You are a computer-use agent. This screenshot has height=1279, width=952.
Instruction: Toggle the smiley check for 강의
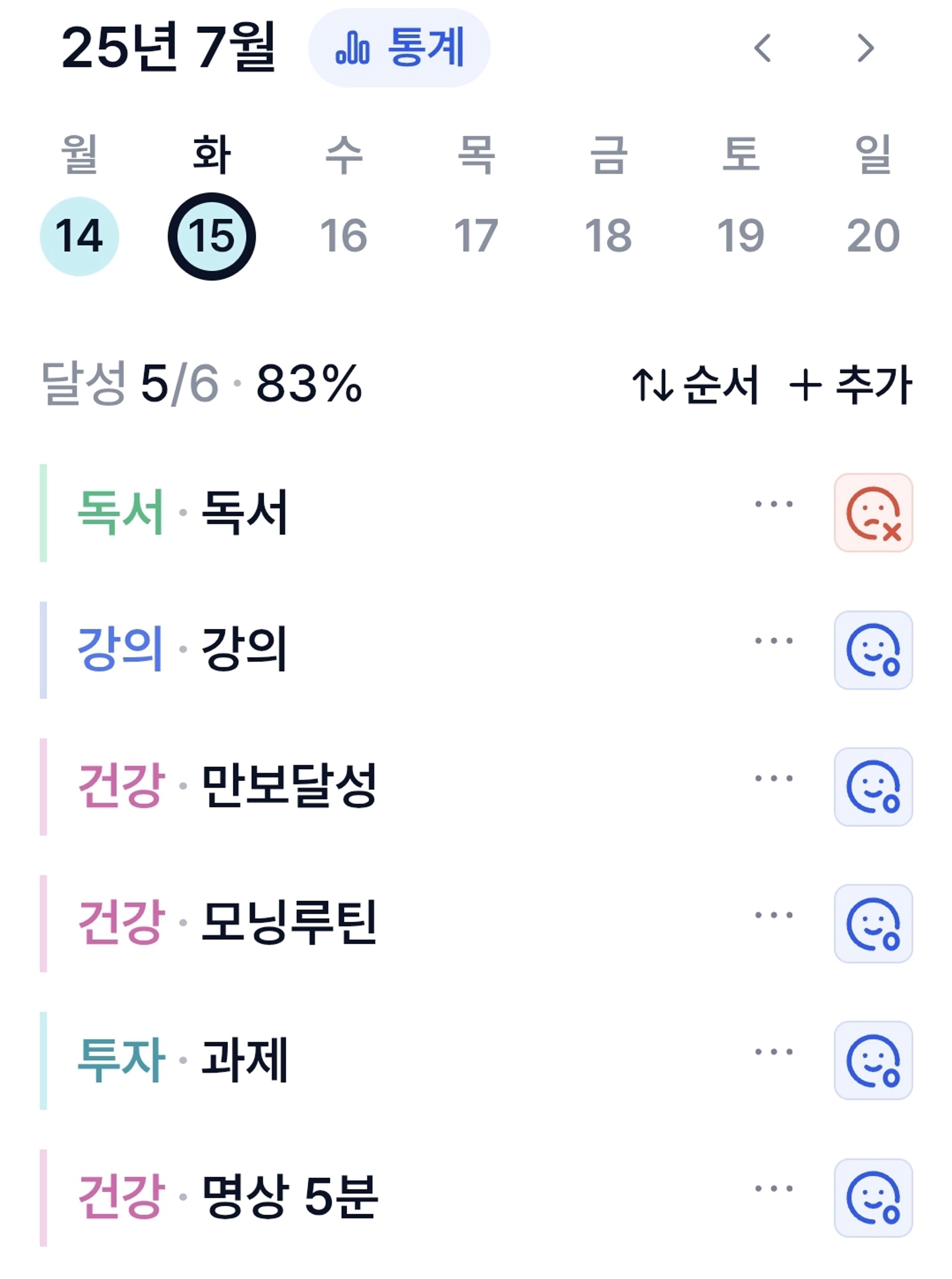873,650
